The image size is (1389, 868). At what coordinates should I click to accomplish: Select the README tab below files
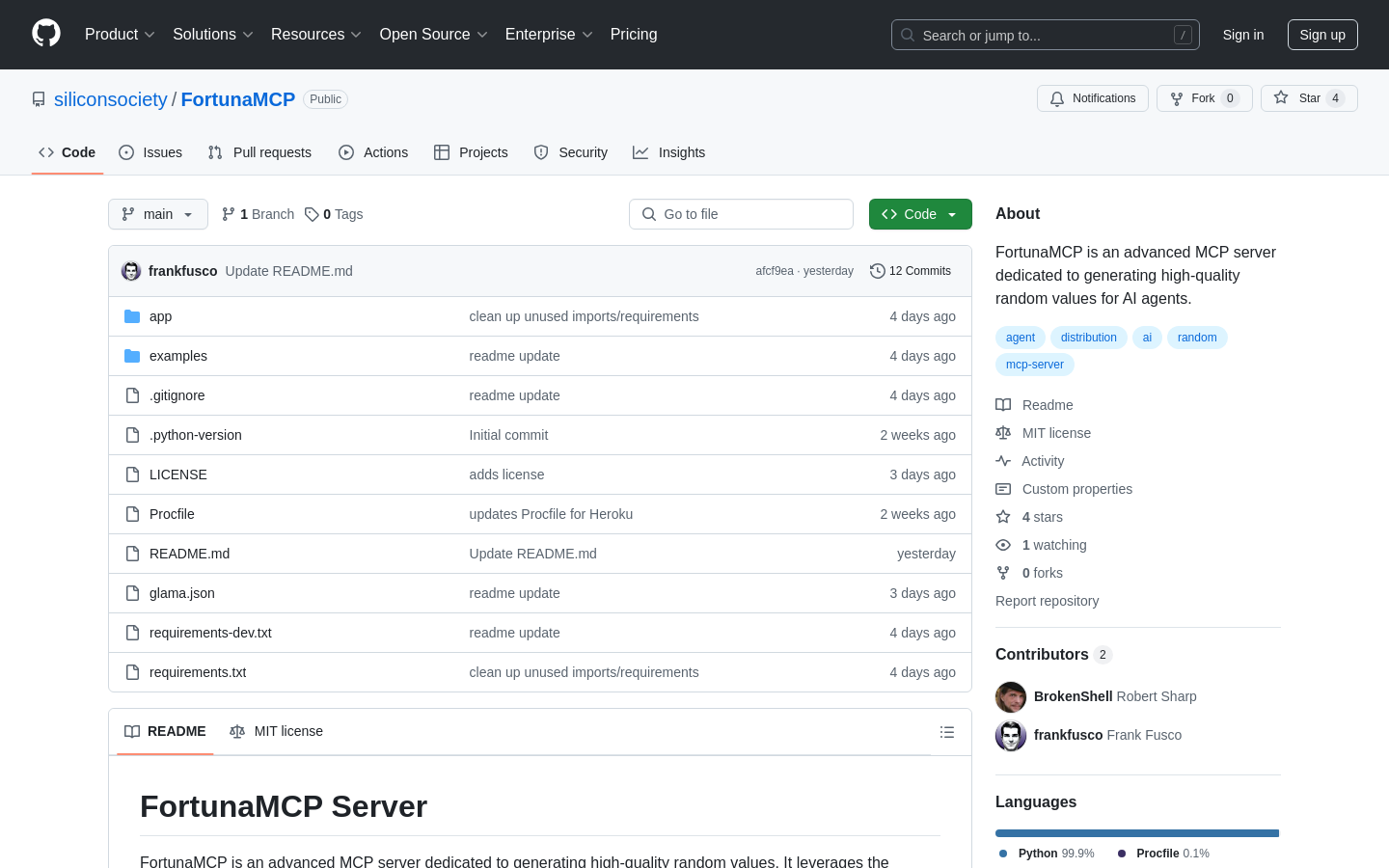[x=165, y=731]
